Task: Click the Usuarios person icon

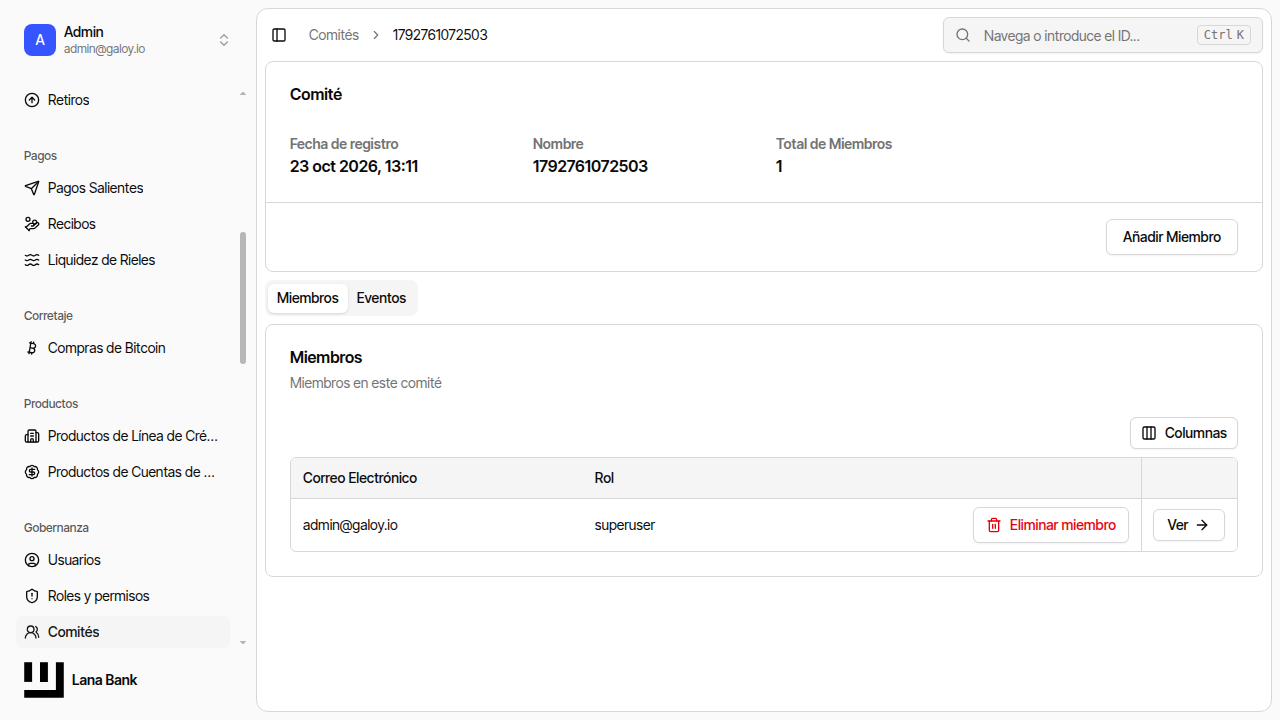Action: (32, 560)
